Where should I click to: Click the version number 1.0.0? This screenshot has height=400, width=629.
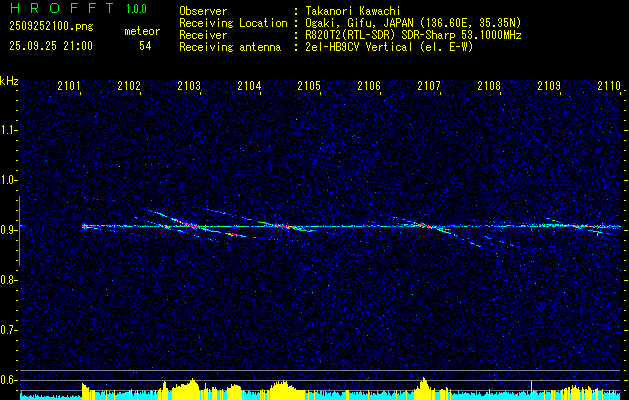pos(136,9)
